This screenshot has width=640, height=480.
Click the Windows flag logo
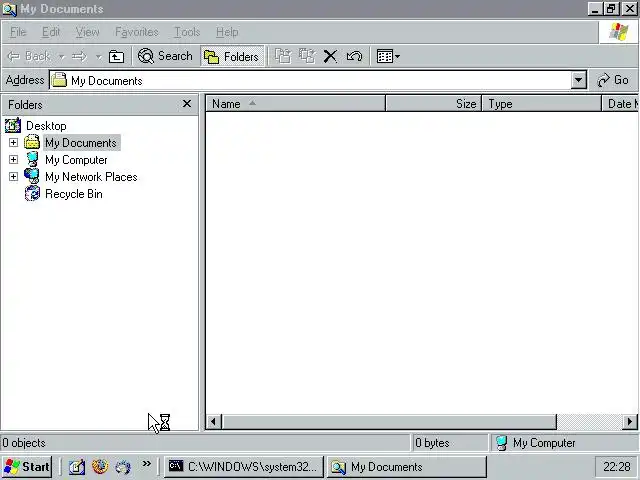[x=618, y=32]
